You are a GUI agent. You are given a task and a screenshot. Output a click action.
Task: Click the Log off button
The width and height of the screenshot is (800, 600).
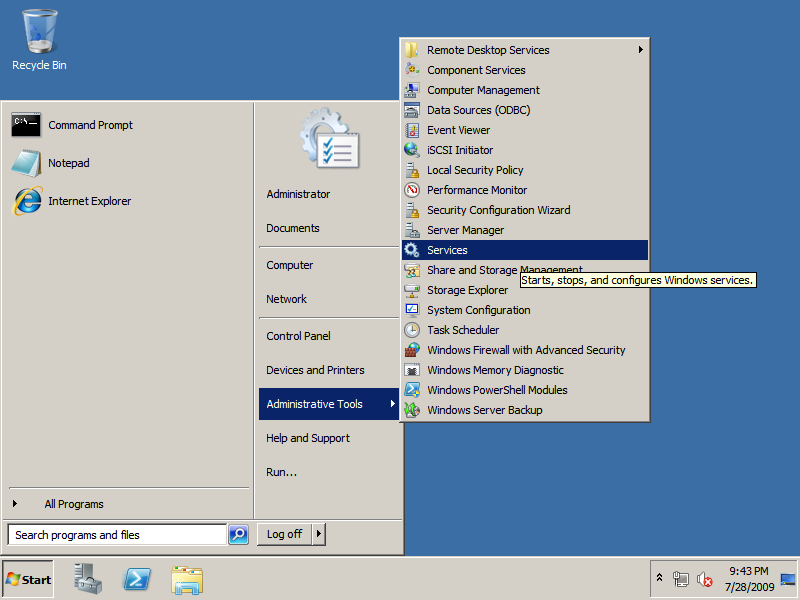point(284,534)
